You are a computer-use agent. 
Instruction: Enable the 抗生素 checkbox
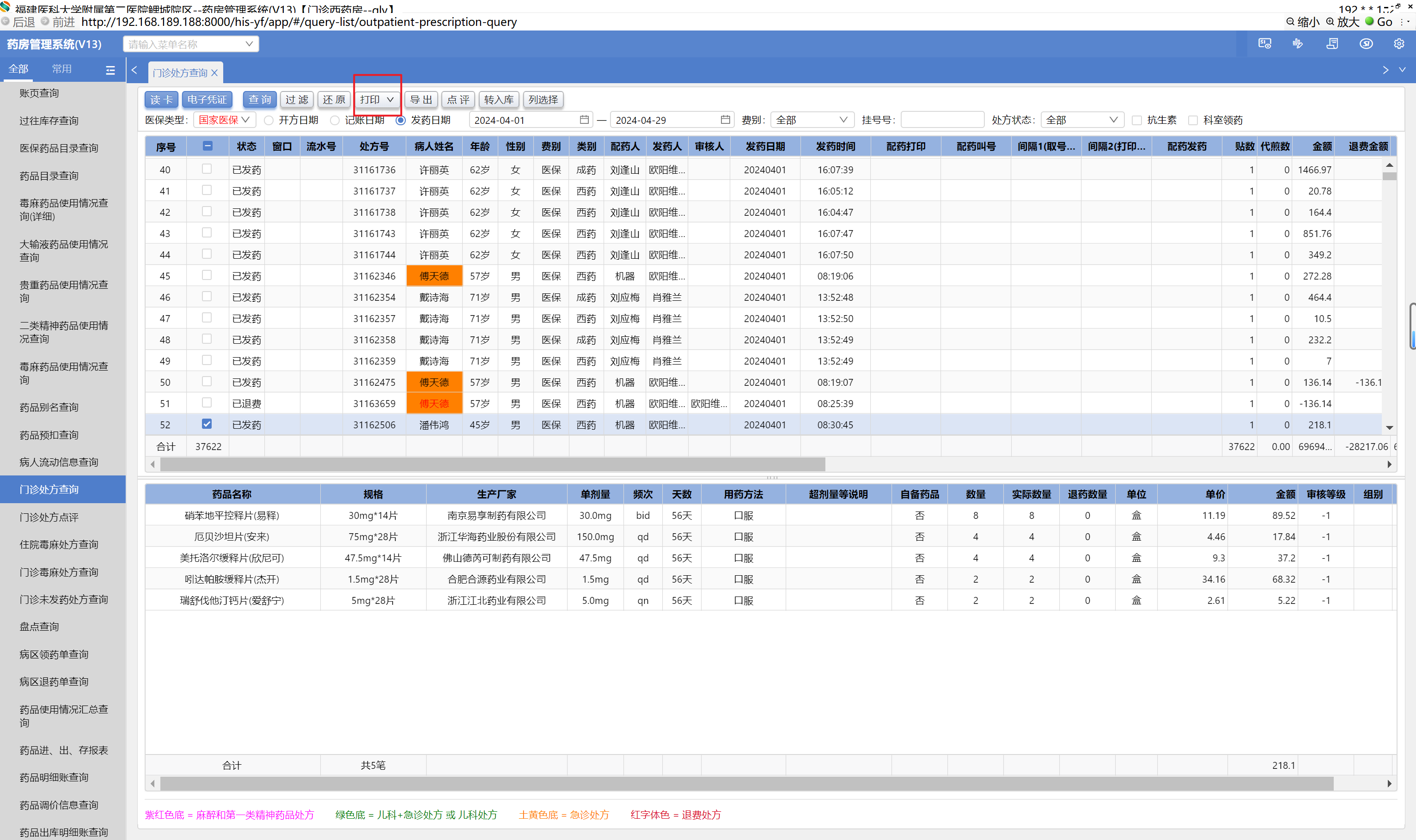pos(1136,120)
